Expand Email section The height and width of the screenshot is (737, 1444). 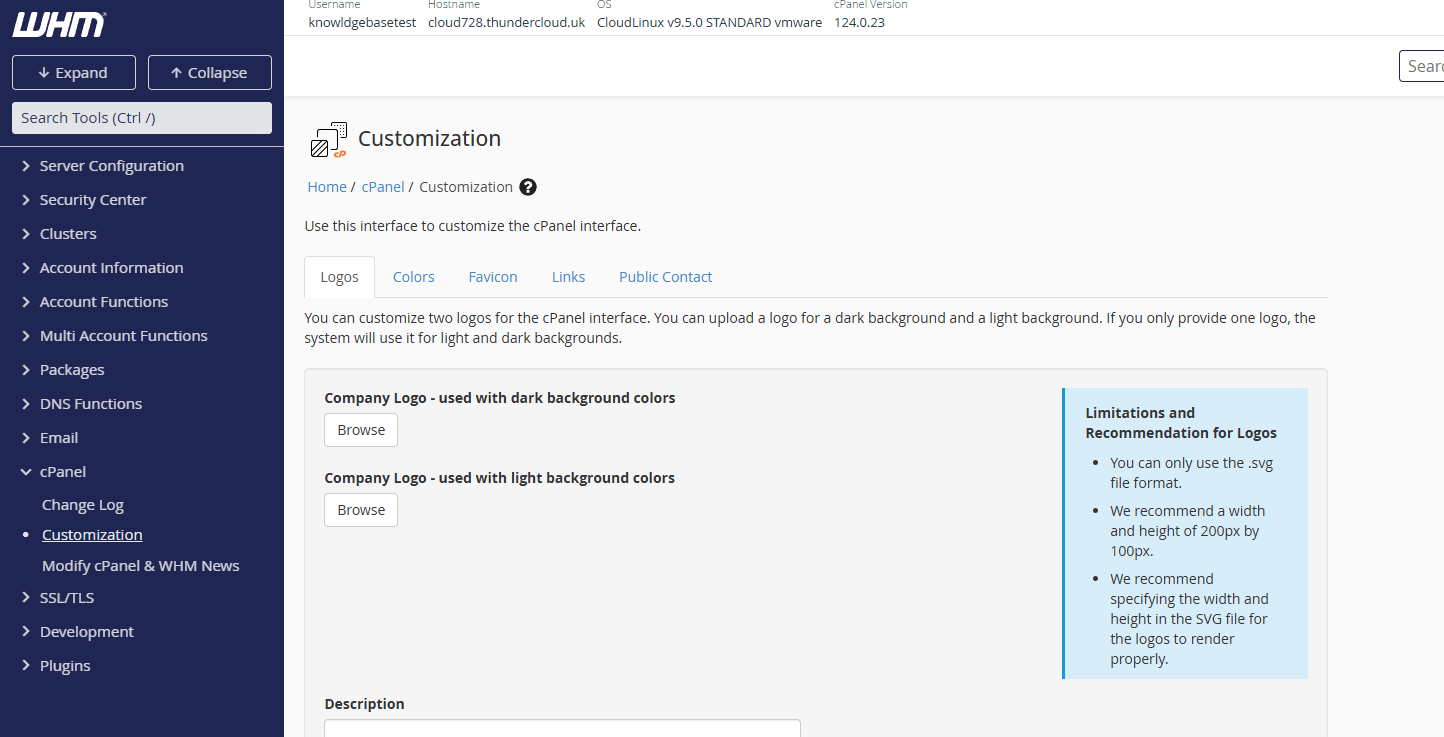pos(58,438)
